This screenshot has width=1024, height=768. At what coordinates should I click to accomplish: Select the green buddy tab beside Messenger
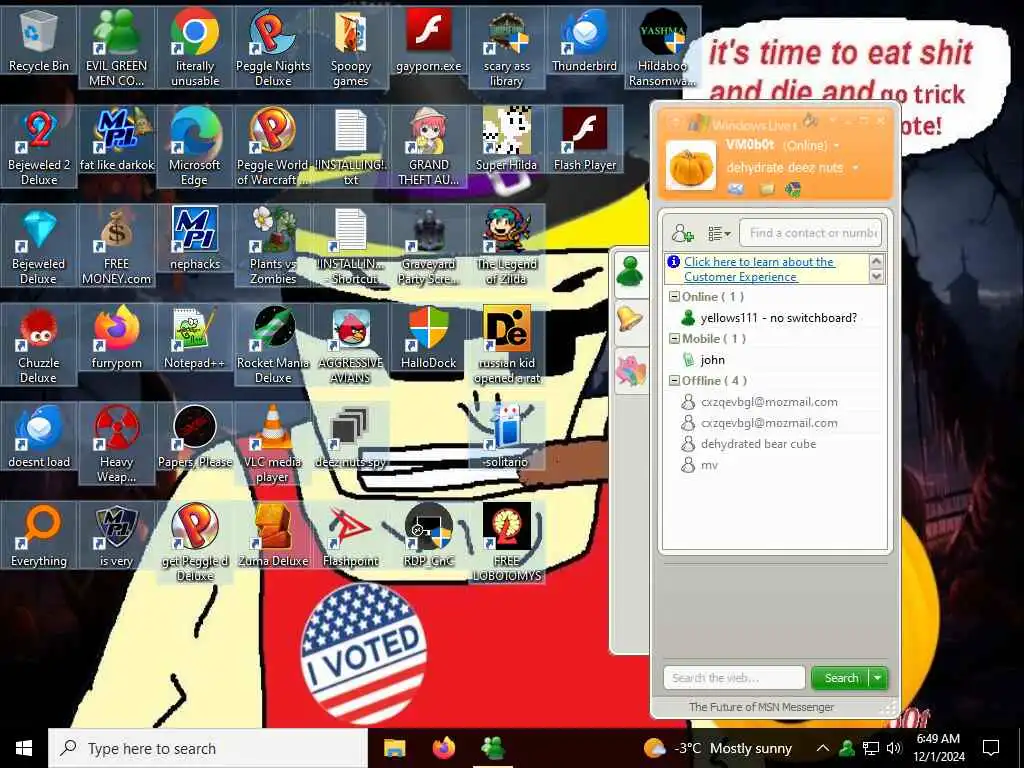[x=630, y=272]
